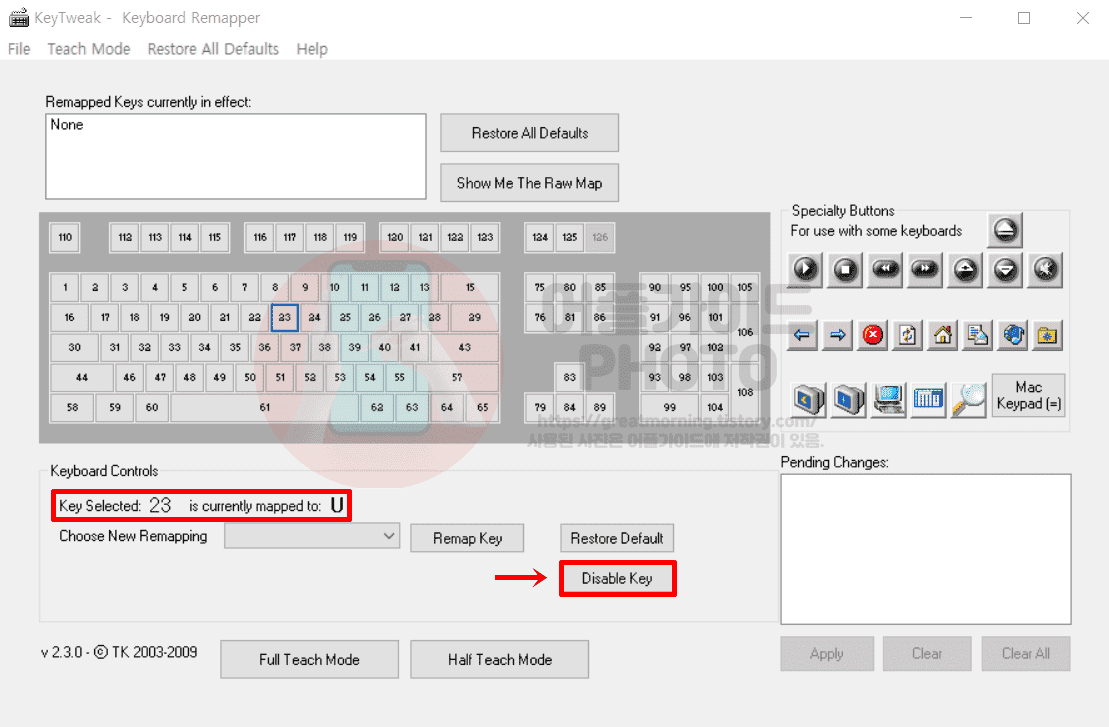Click the Remapped Keys list box
Viewport: 1109px width, 727px height.
236,156
